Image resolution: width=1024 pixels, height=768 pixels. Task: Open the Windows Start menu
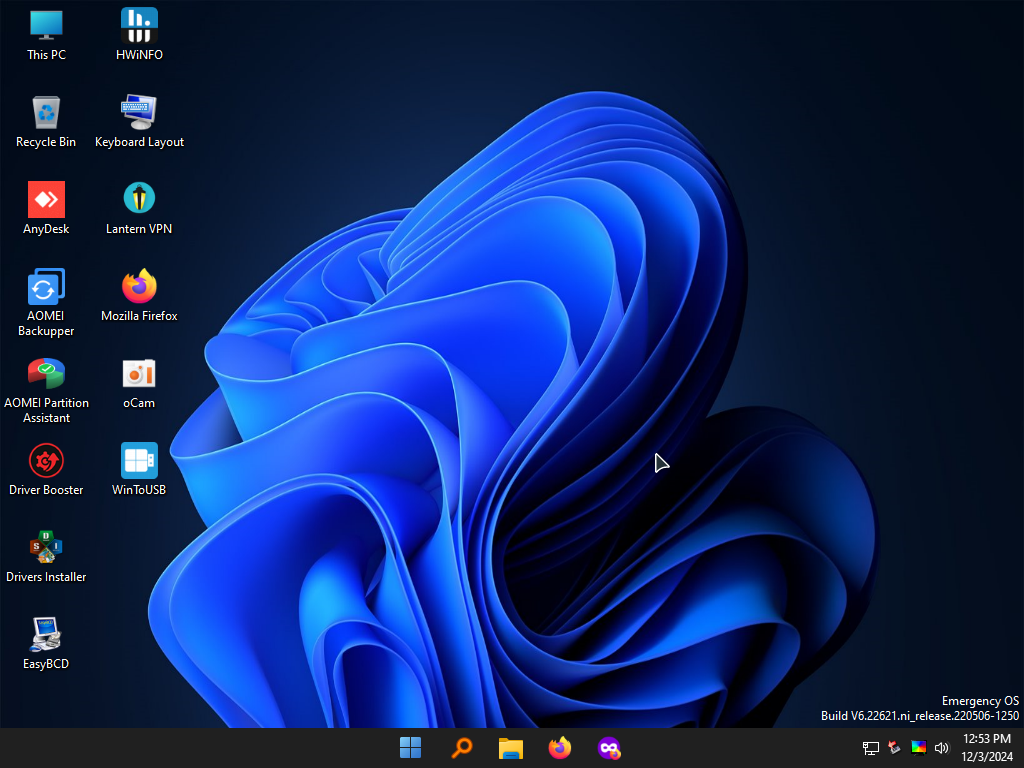coord(411,747)
